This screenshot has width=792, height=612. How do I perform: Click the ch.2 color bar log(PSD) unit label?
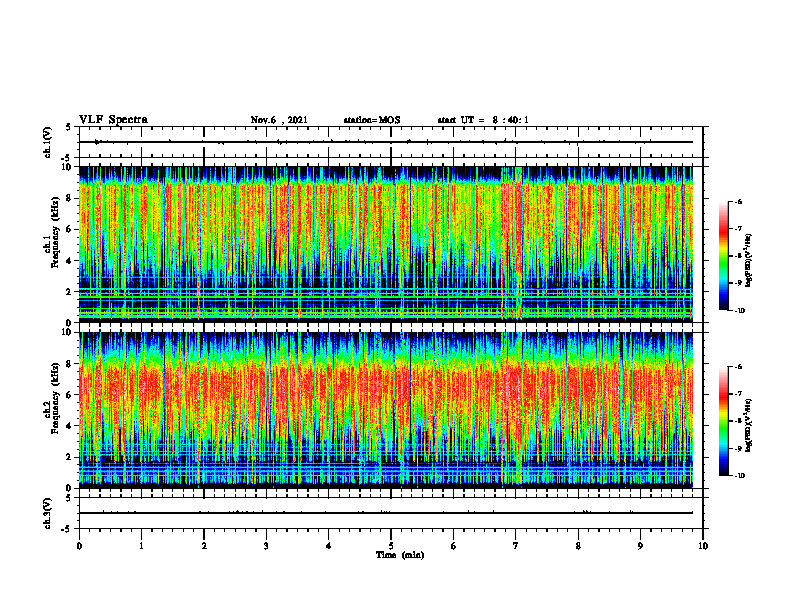749,426
